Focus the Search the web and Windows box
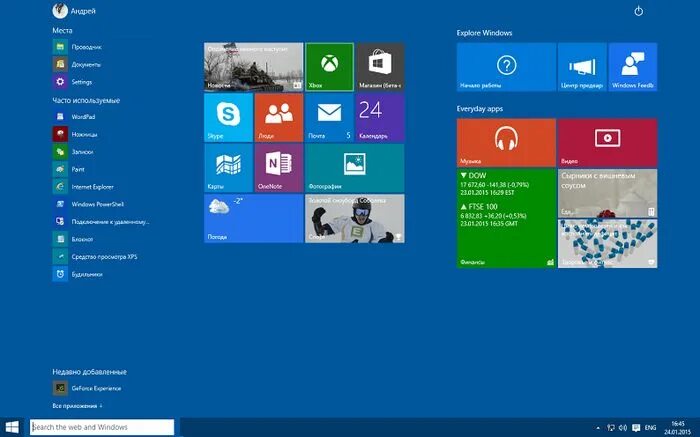Viewport: 700px width, 437px height. pyautogui.click(x=102, y=427)
